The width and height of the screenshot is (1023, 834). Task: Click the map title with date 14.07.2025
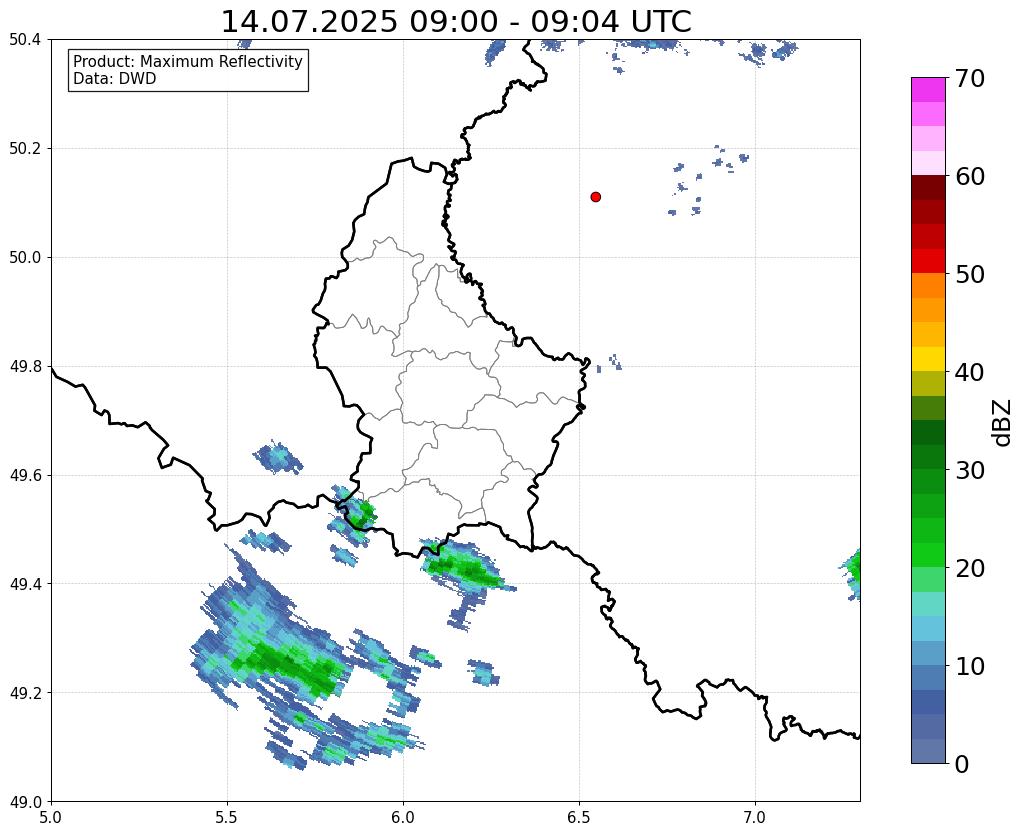pyautogui.click(x=456, y=22)
